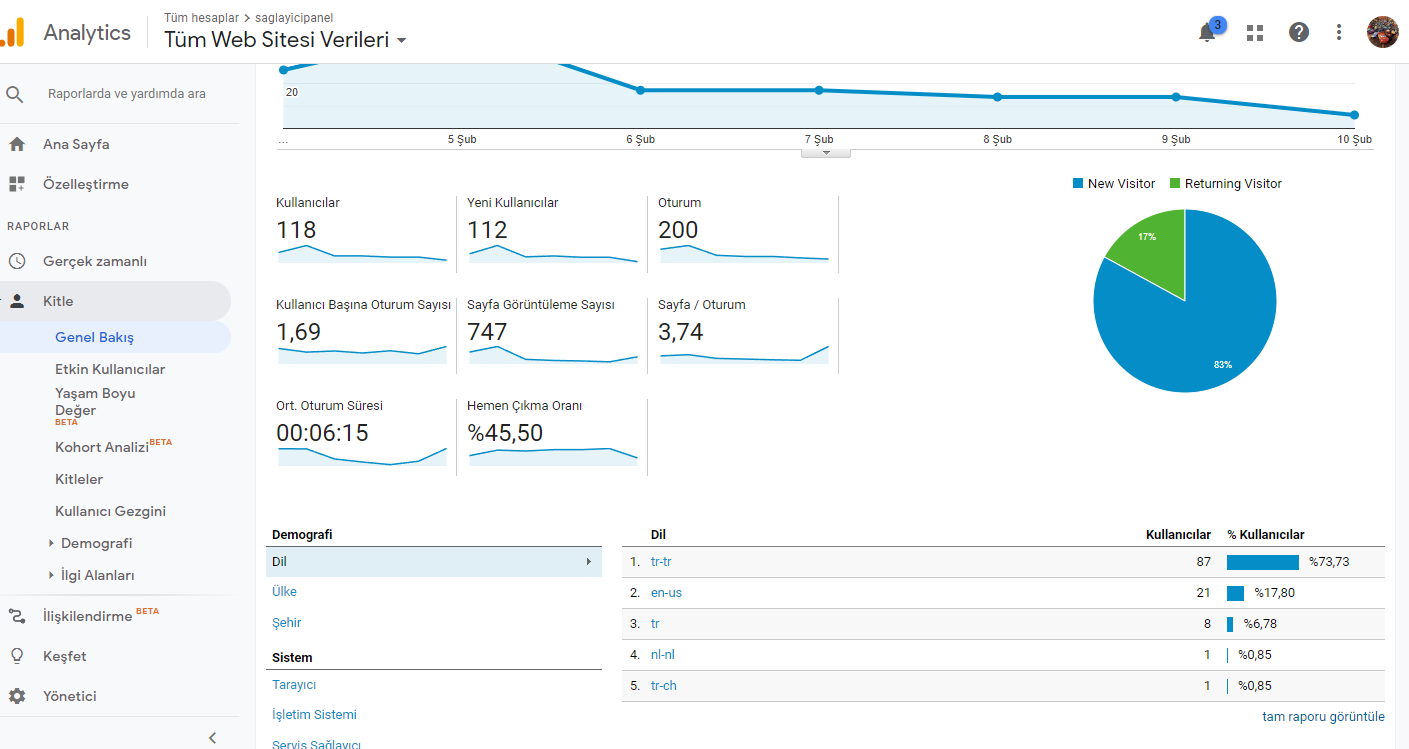Click the green Returning Visitor legend swatch
The width and height of the screenshot is (1409, 749).
click(x=1175, y=184)
